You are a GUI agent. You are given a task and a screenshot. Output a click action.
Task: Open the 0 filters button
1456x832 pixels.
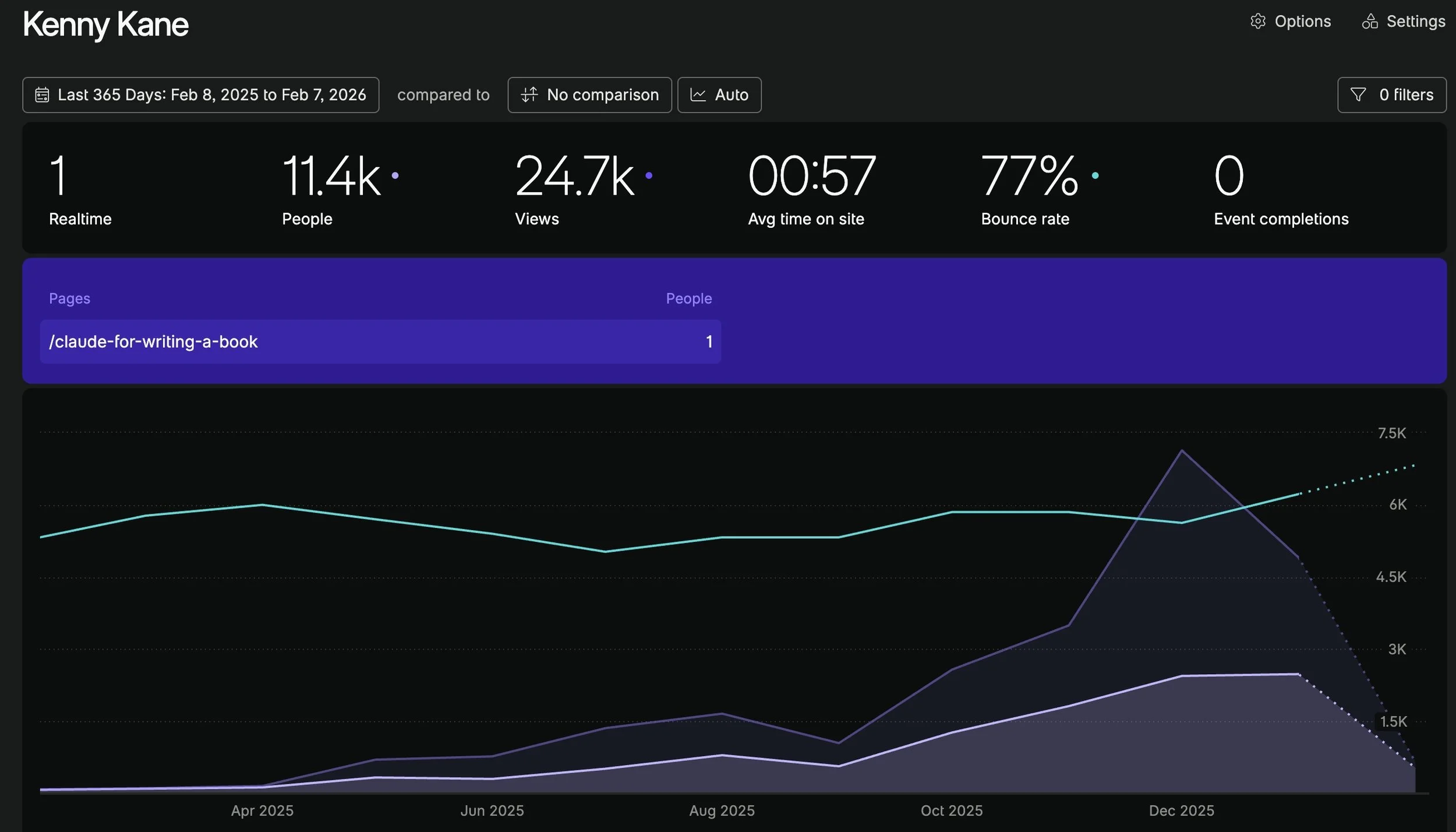1391,95
